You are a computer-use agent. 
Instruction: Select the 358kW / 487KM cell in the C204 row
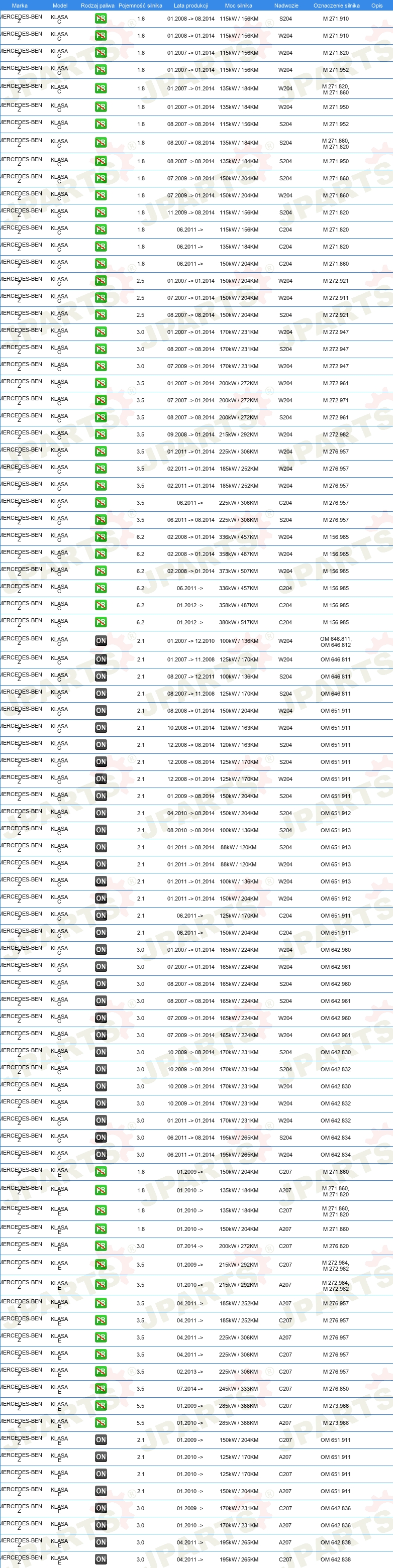click(239, 605)
